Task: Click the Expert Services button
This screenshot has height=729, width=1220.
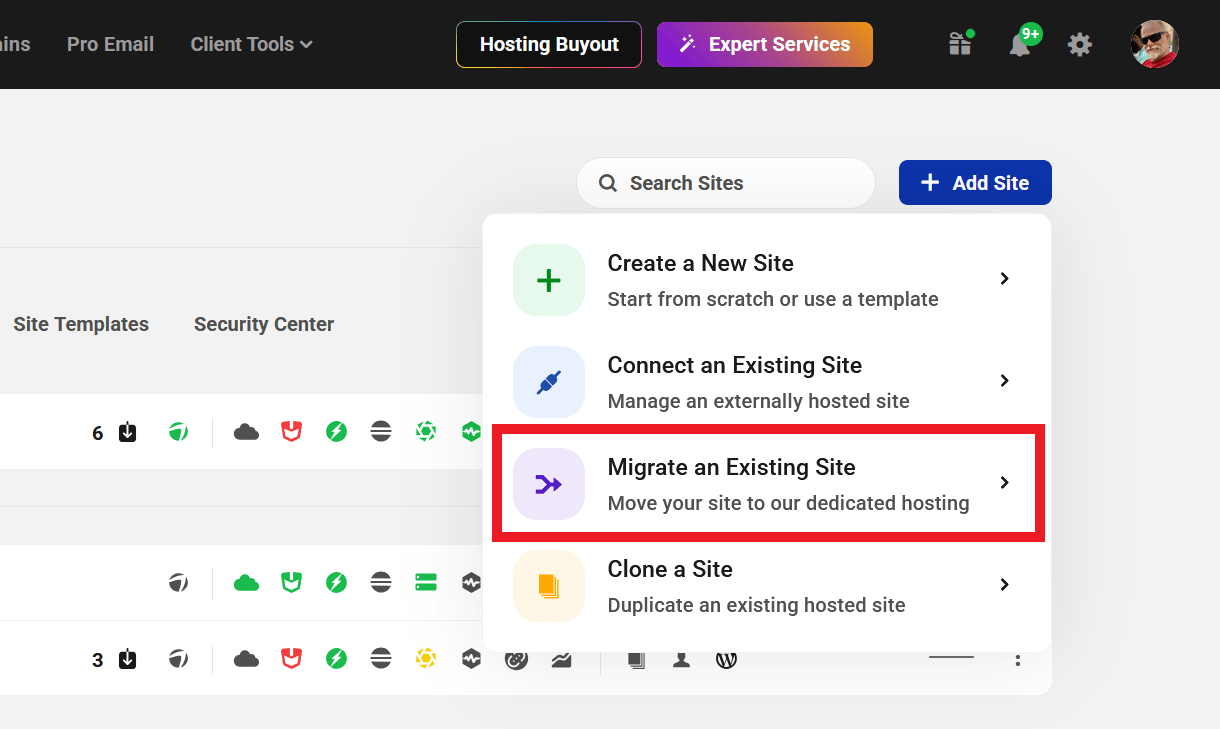Action: point(765,44)
